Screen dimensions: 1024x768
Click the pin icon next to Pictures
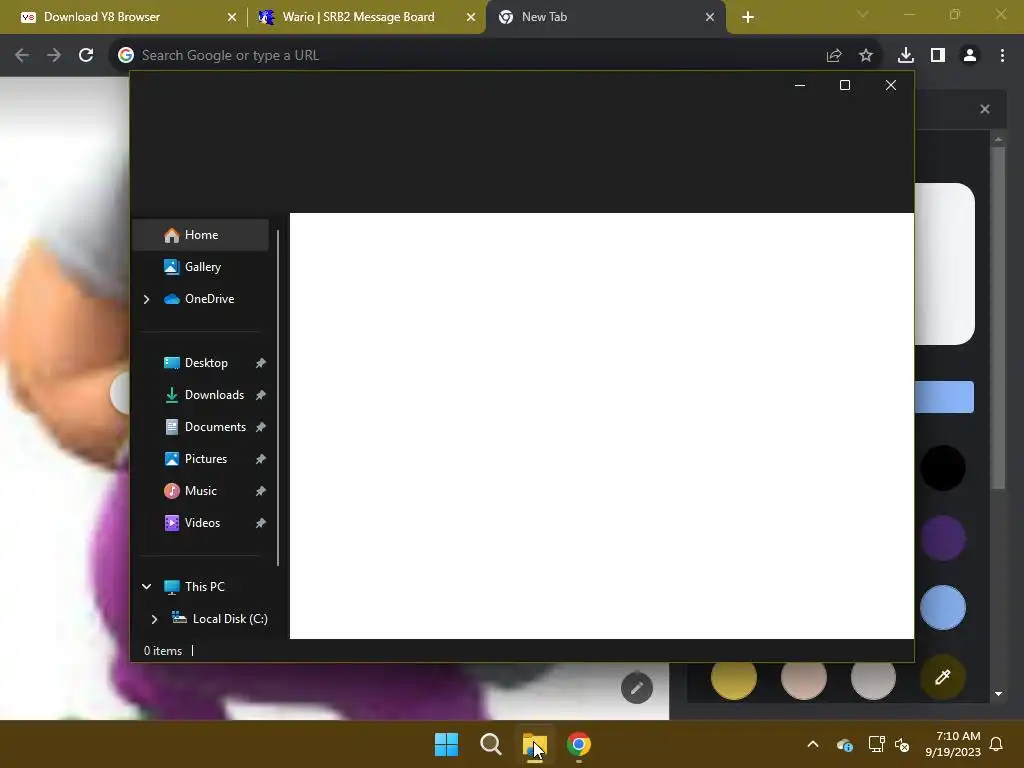(x=261, y=459)
